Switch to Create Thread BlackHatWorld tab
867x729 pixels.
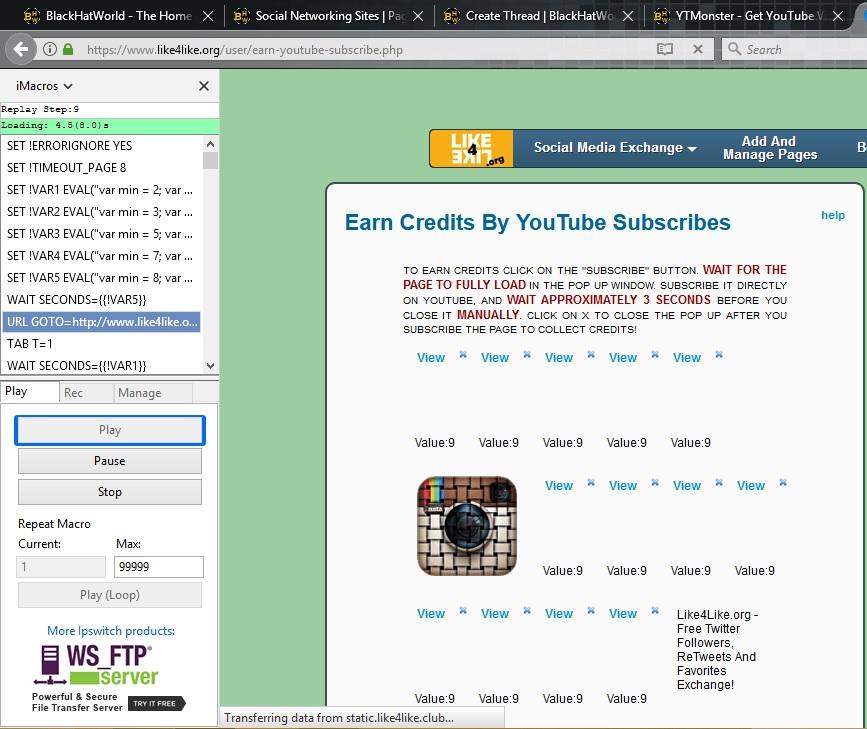tap(540, 16)
